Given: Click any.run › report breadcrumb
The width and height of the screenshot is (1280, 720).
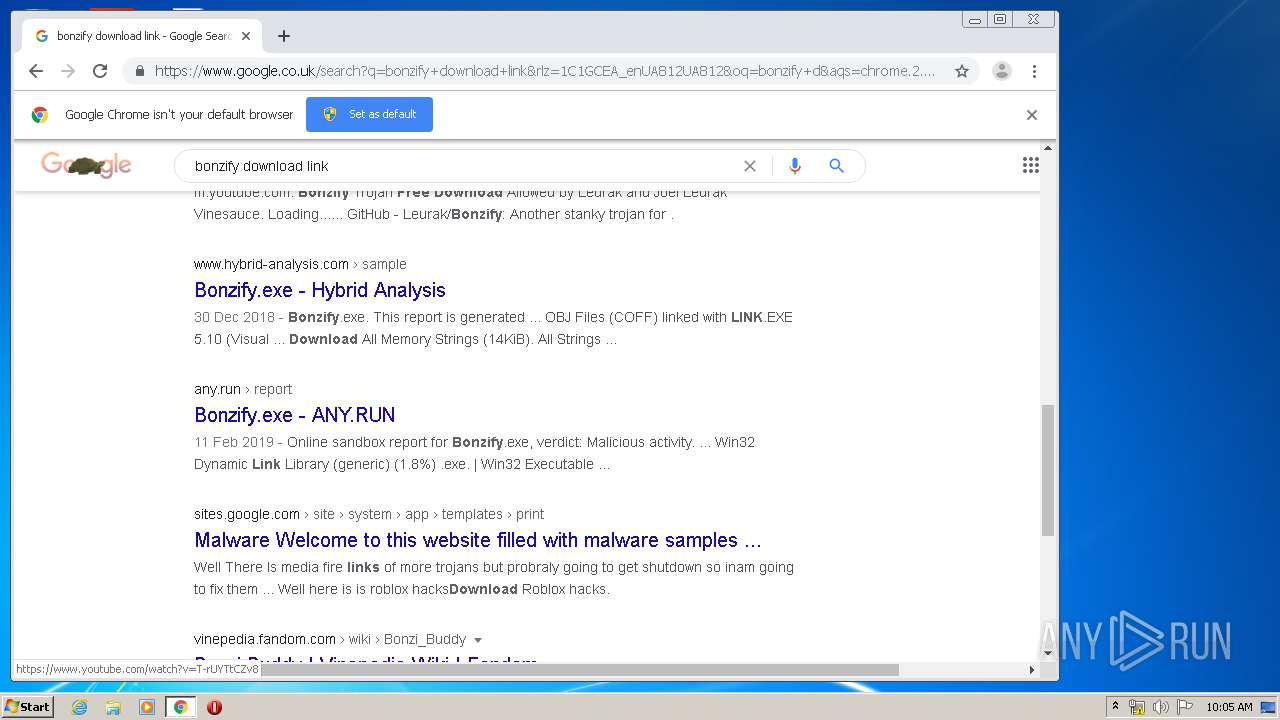Looking at the screenshot, I should point(243,389).
